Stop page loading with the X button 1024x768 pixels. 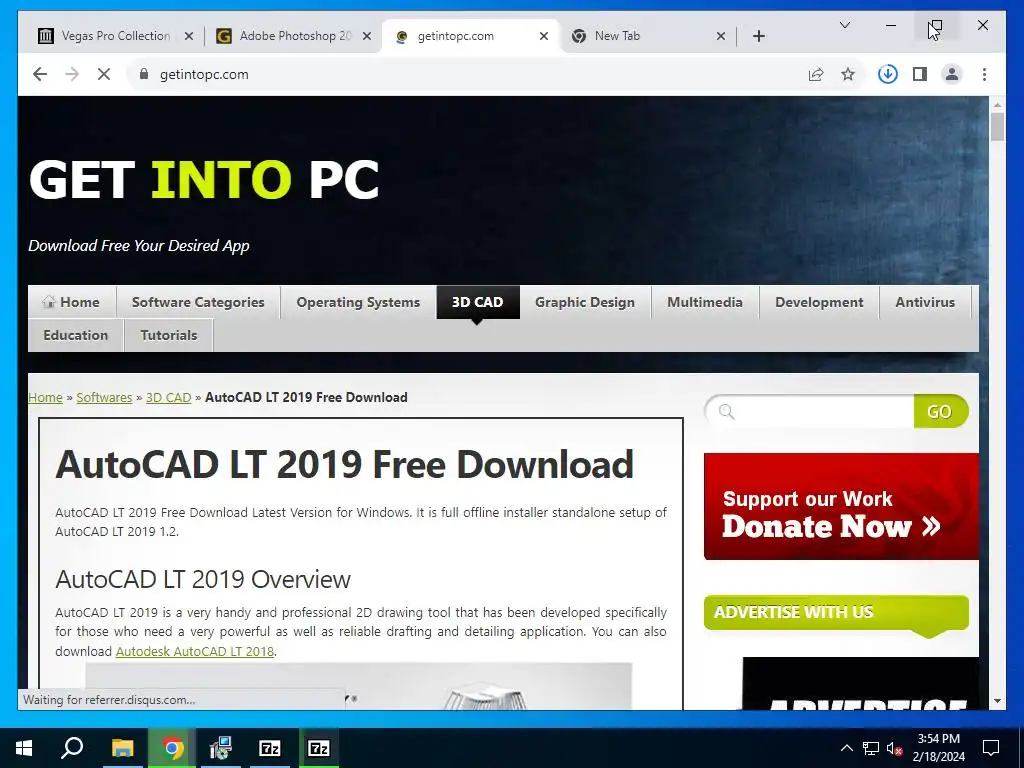coord(104,74)
